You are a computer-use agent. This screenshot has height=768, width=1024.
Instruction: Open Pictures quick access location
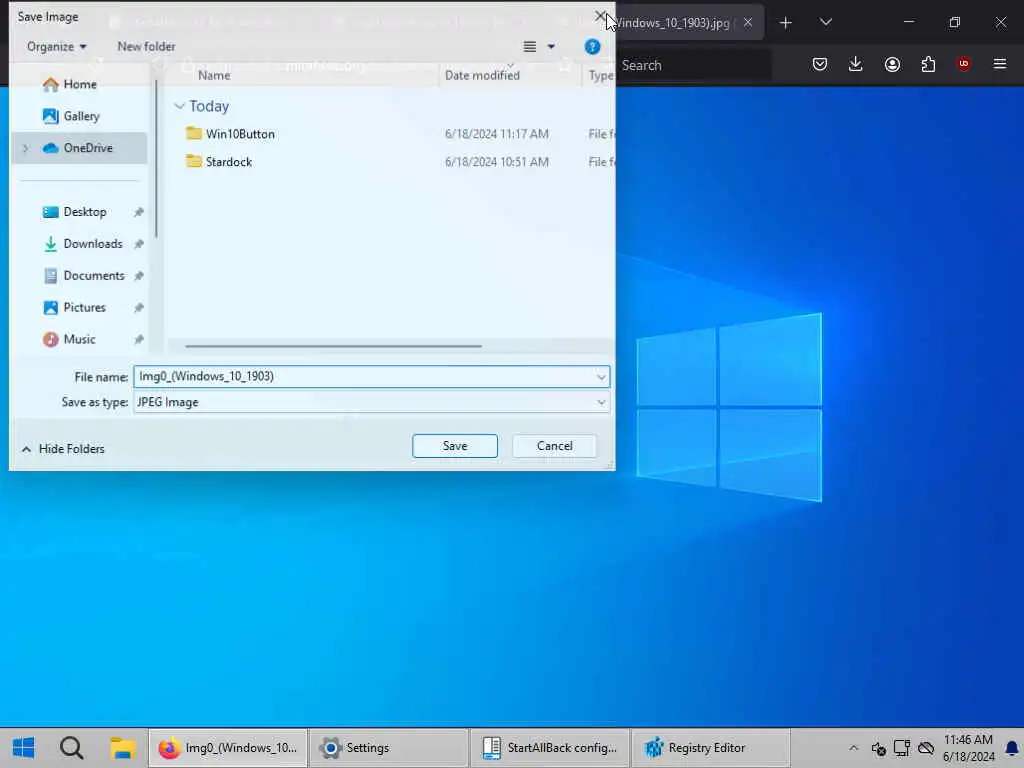74,308
